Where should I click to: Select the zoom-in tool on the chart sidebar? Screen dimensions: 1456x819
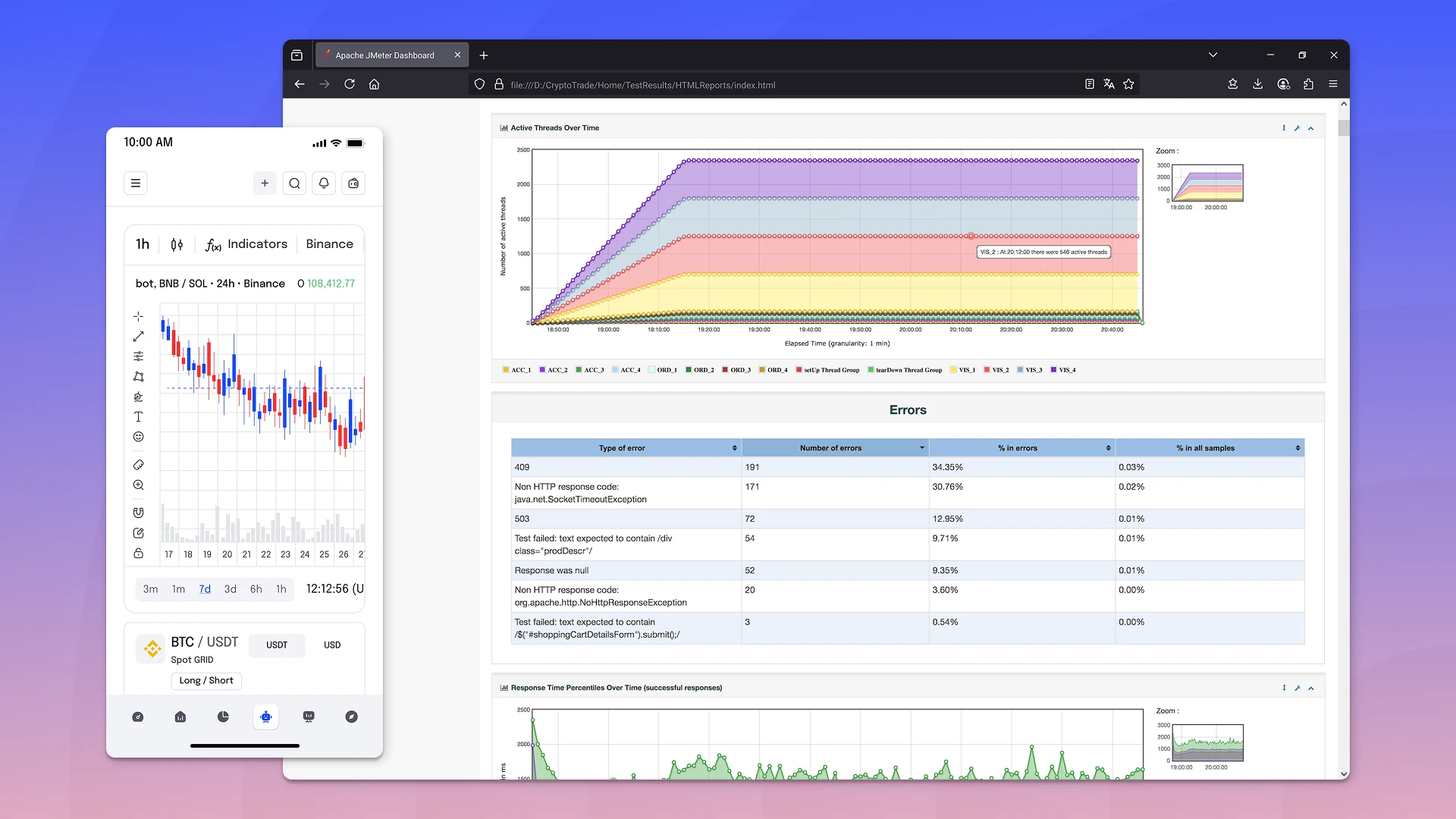139,485
